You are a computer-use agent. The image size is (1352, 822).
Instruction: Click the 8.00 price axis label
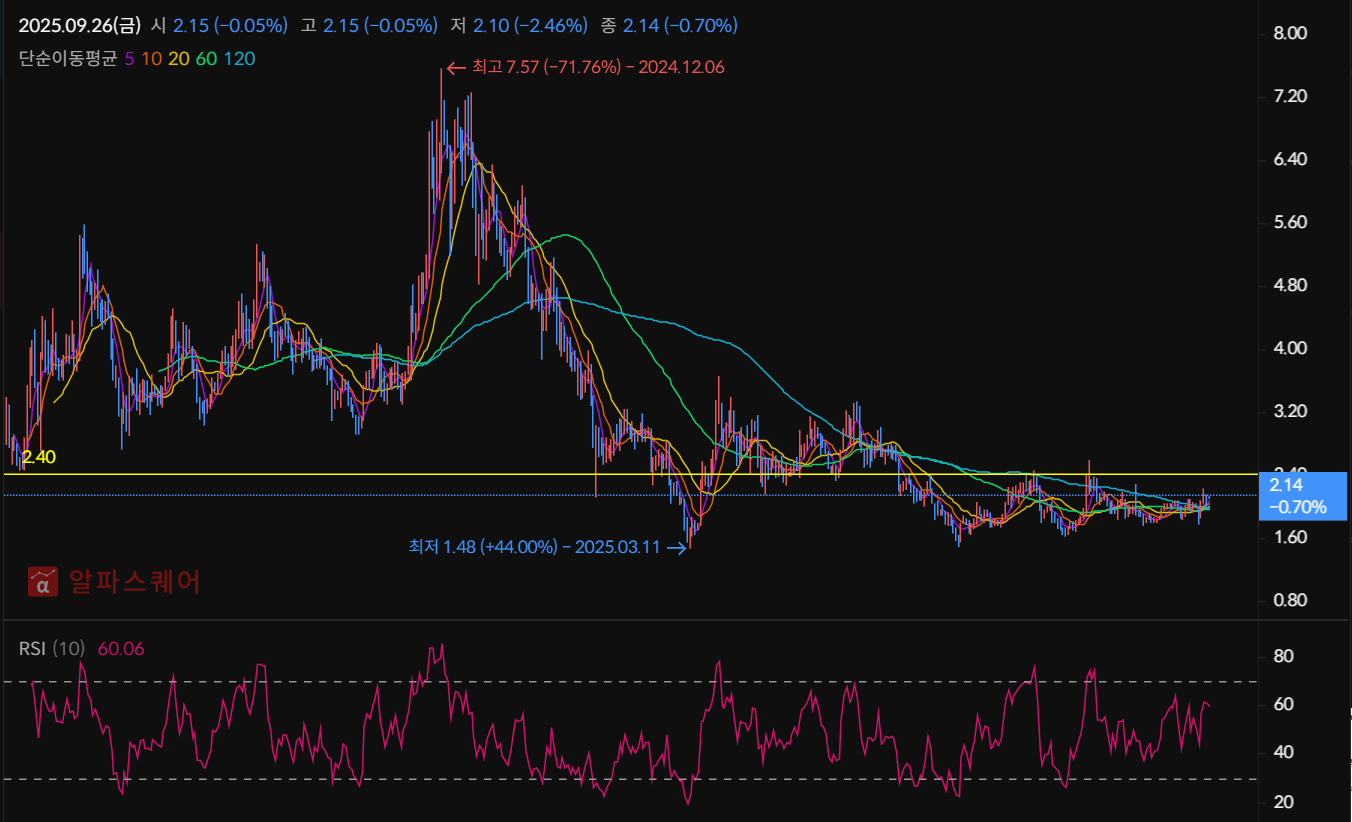coord(1290,33)
